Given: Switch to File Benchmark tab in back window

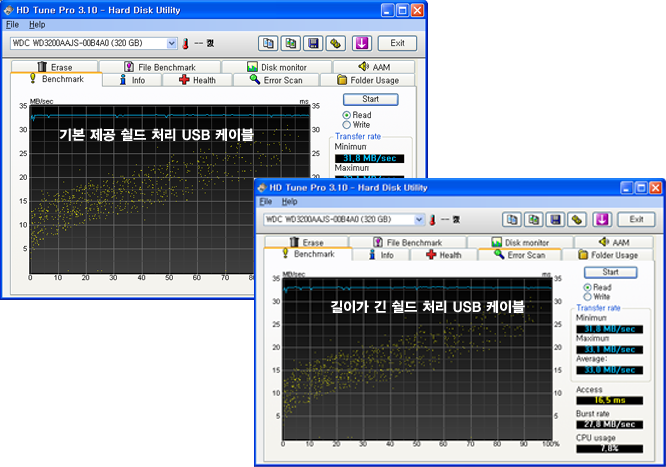Looking at the screenshot, I should (160, 67).
